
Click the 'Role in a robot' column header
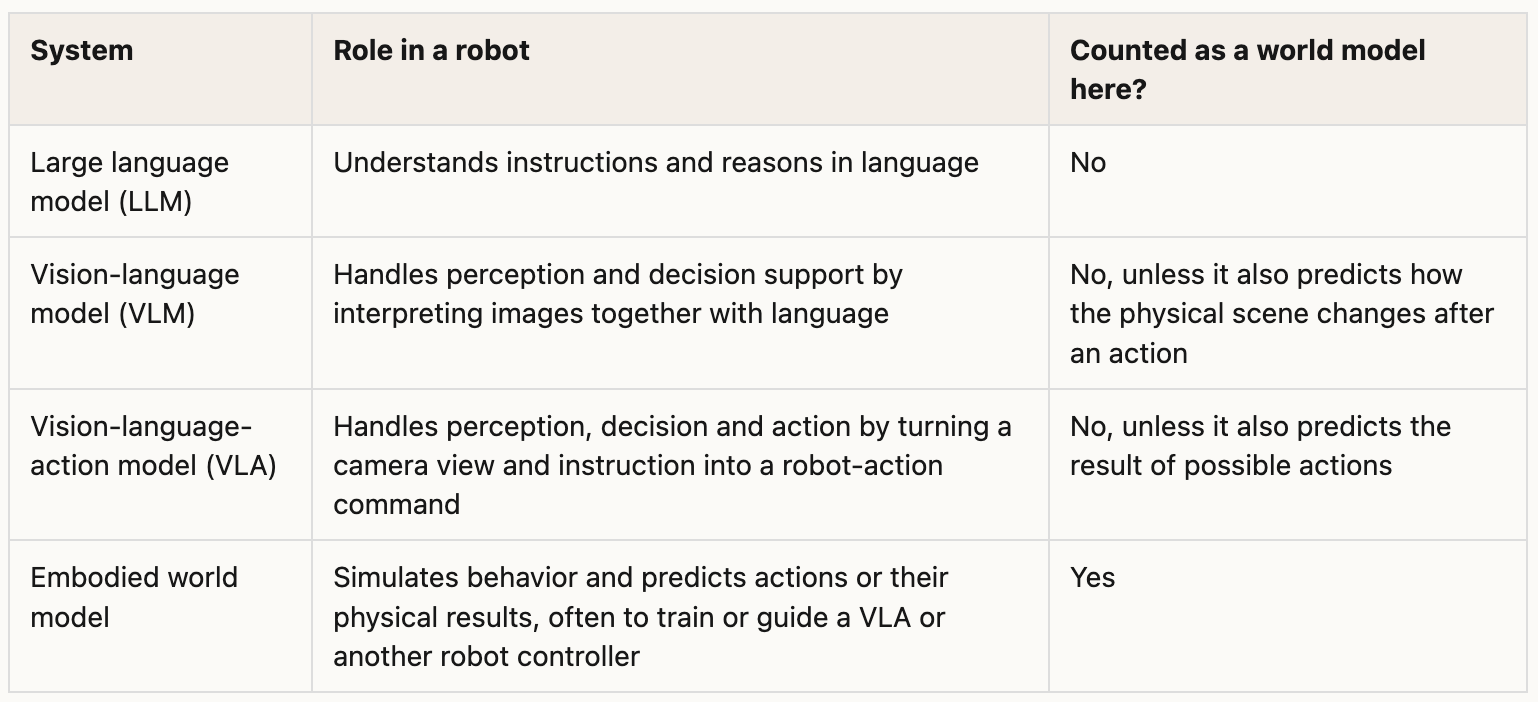pos(431,51)
